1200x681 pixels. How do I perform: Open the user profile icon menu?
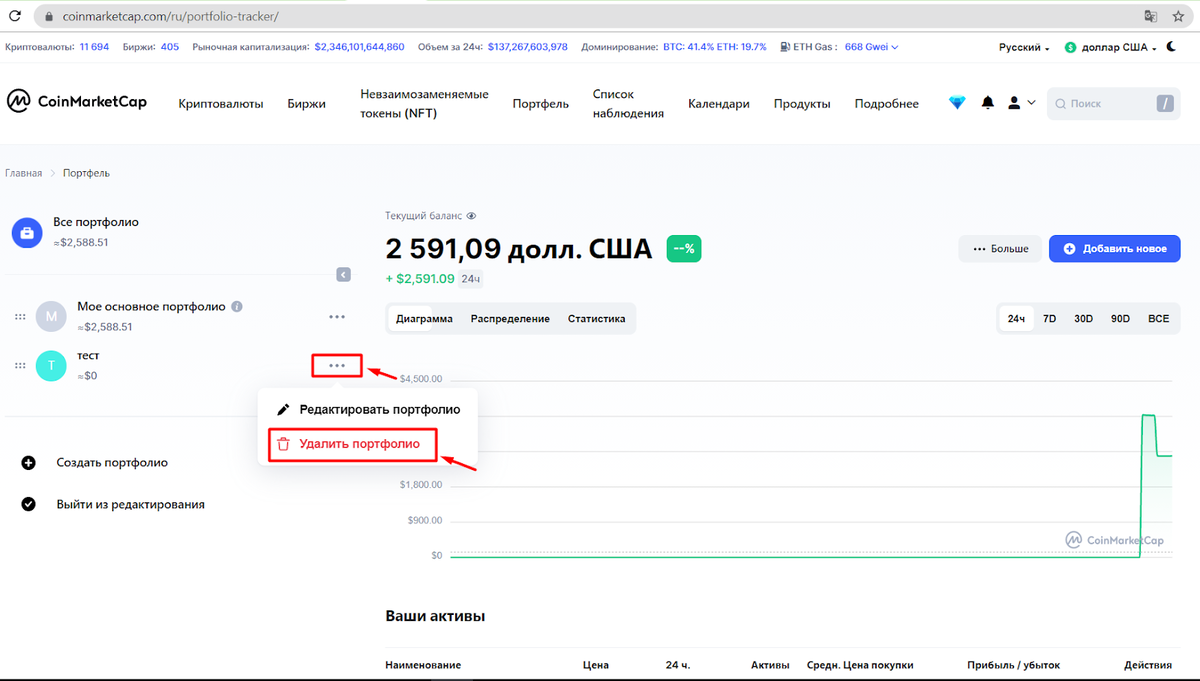(x=1021, y=103)
